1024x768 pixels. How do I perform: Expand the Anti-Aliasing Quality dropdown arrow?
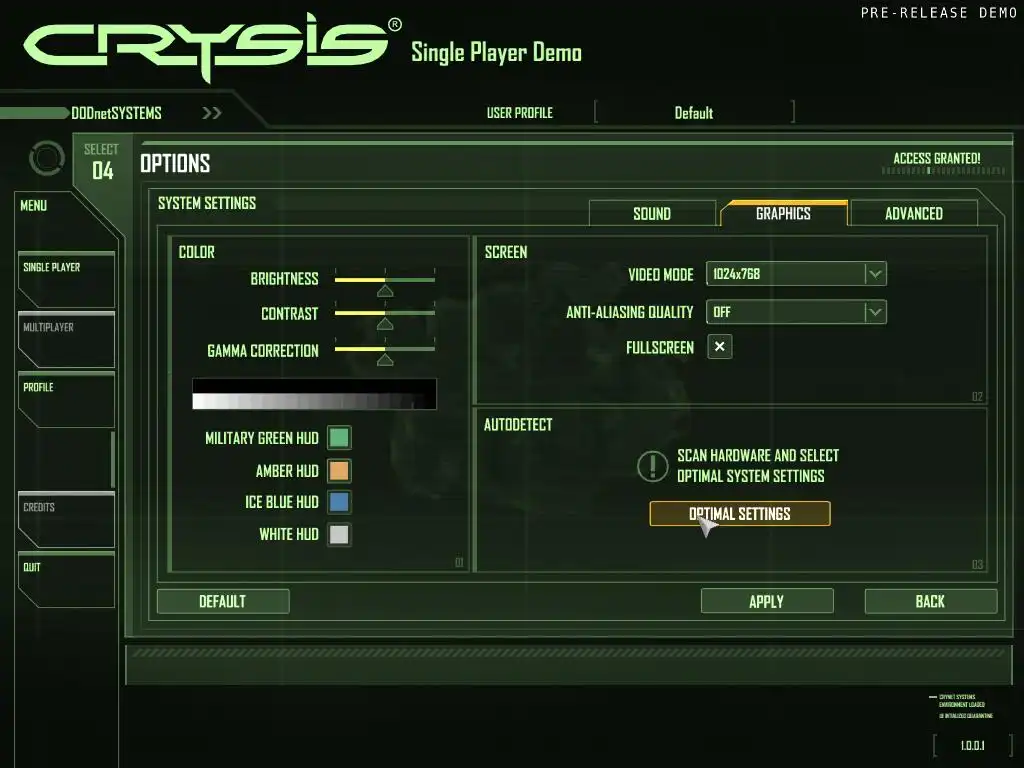pos(875,312)
